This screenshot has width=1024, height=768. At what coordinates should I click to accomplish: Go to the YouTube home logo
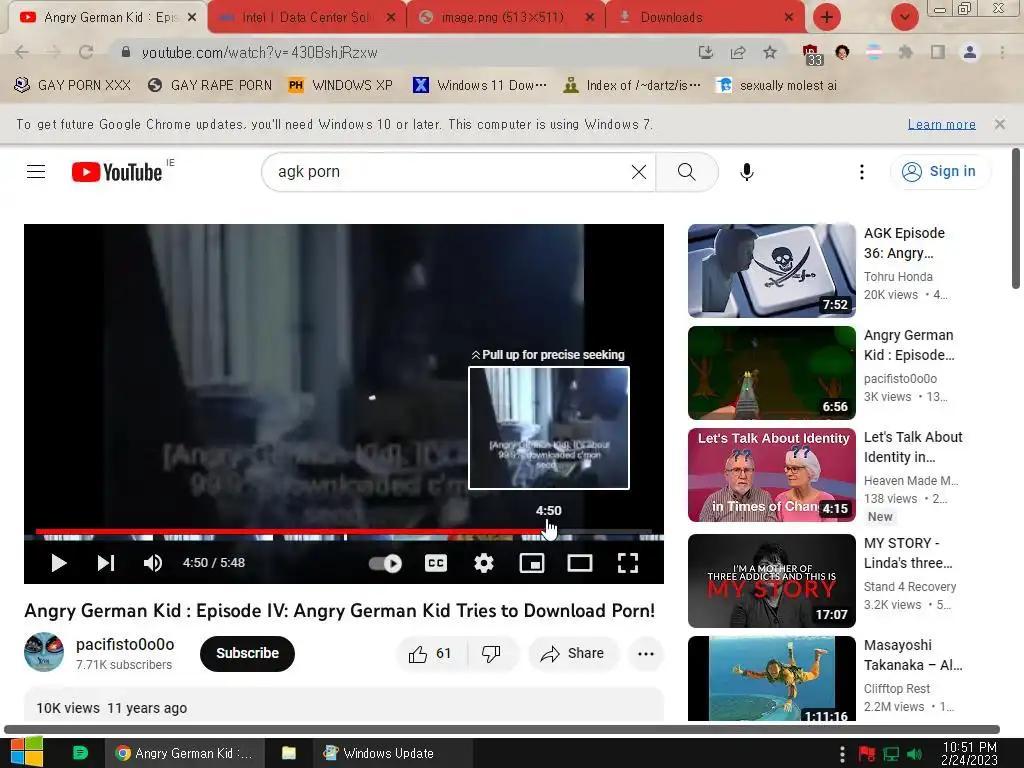click(x=117, y=172)
